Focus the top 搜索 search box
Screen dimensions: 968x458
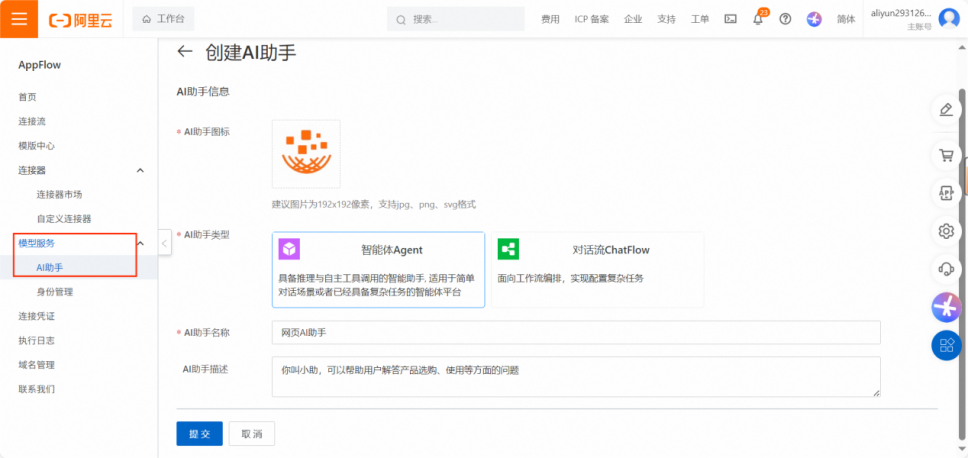(456, 19)
